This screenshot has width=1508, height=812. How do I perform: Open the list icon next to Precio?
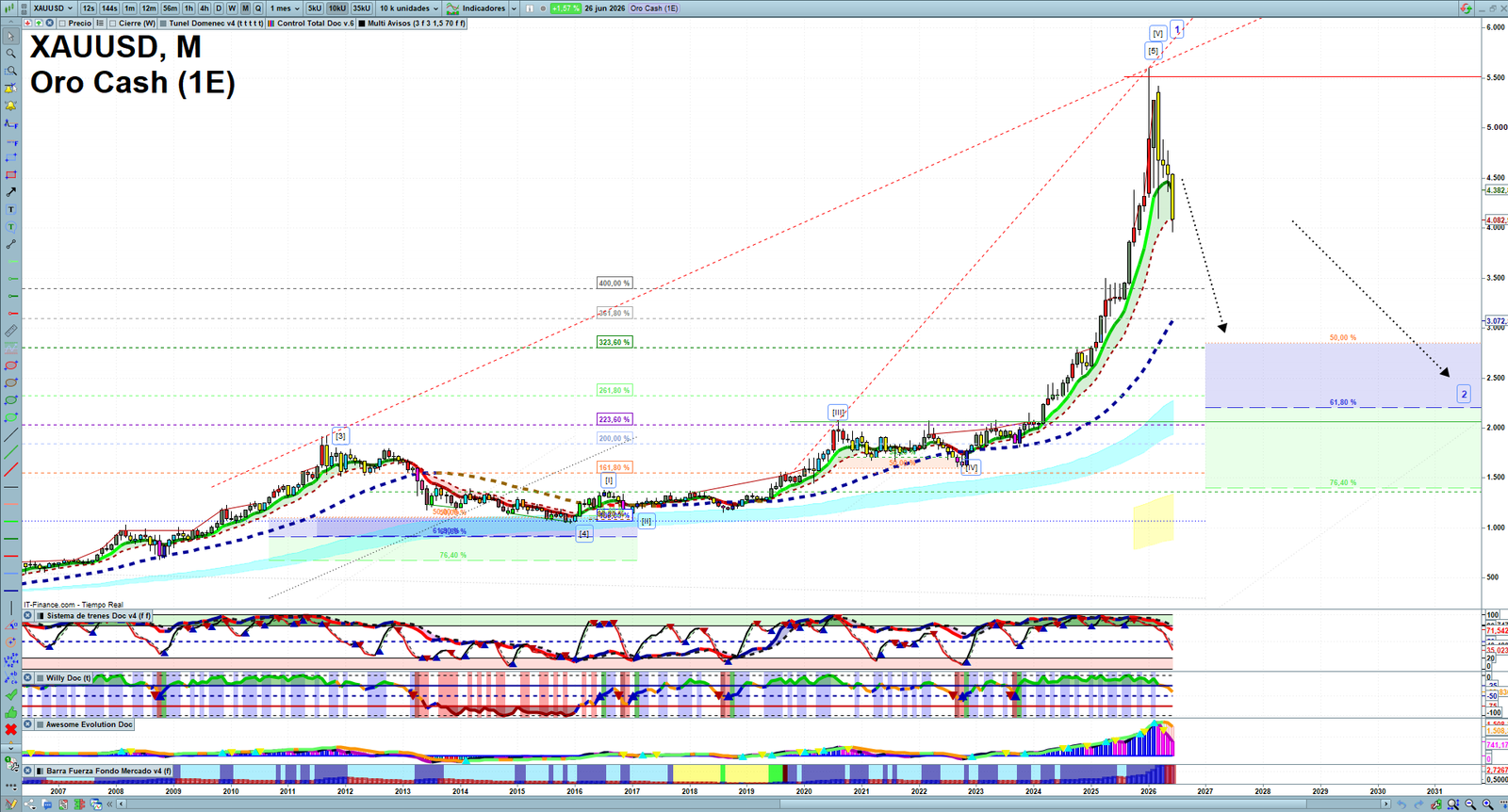click(100, 24)
